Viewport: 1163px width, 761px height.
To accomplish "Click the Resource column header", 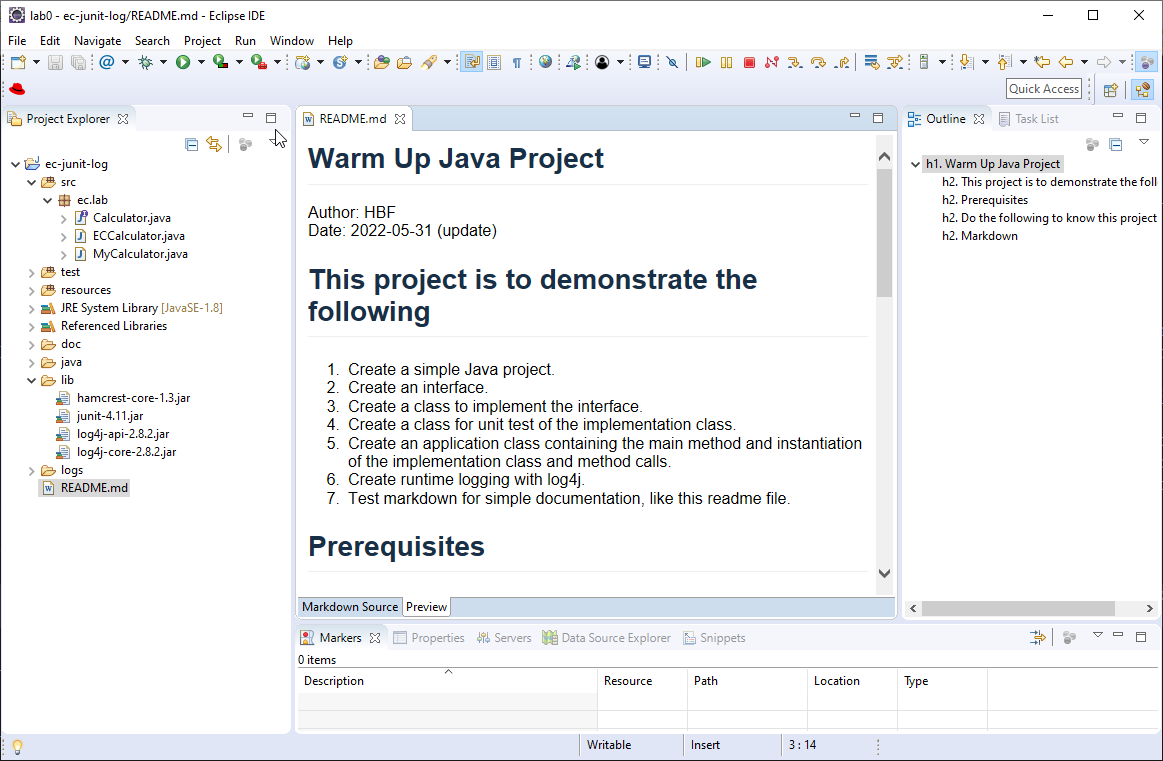I will (x=642, y=681).
